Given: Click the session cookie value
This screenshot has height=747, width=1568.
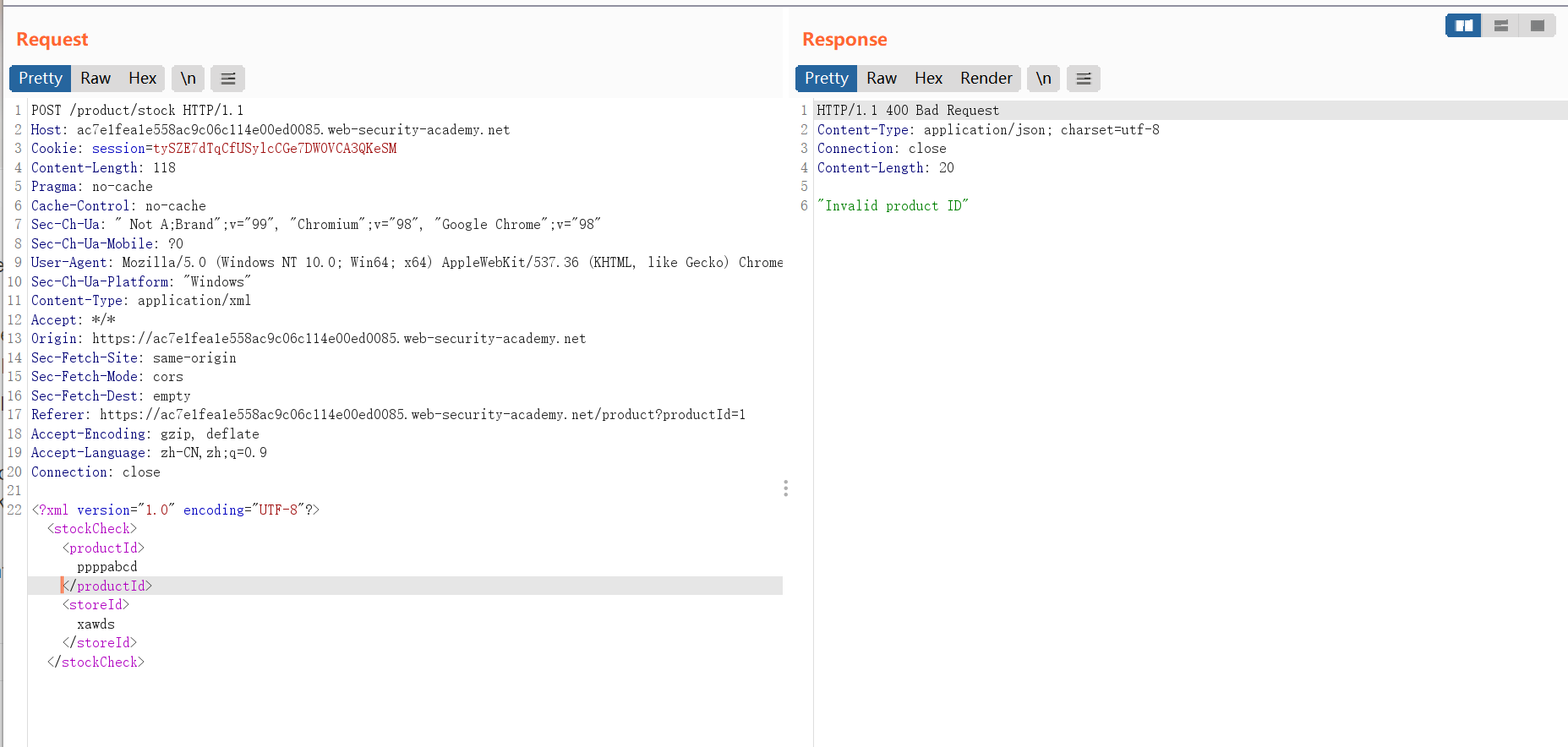Looking at the screenshot, I should pyautogui.click(x=275, y=149).
